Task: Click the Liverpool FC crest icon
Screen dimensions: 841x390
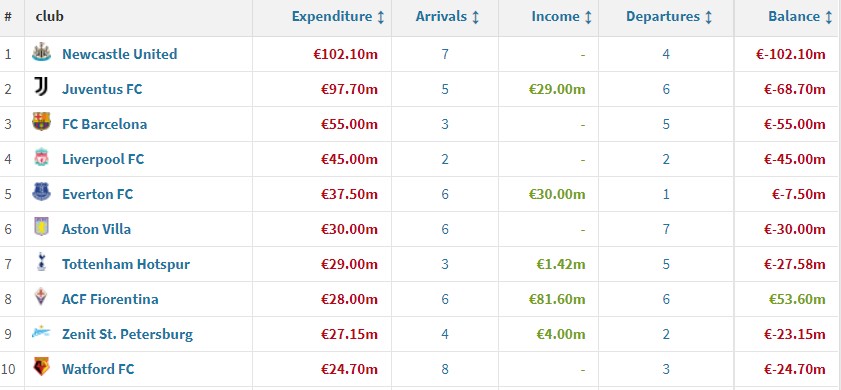Action: point(41,157)
